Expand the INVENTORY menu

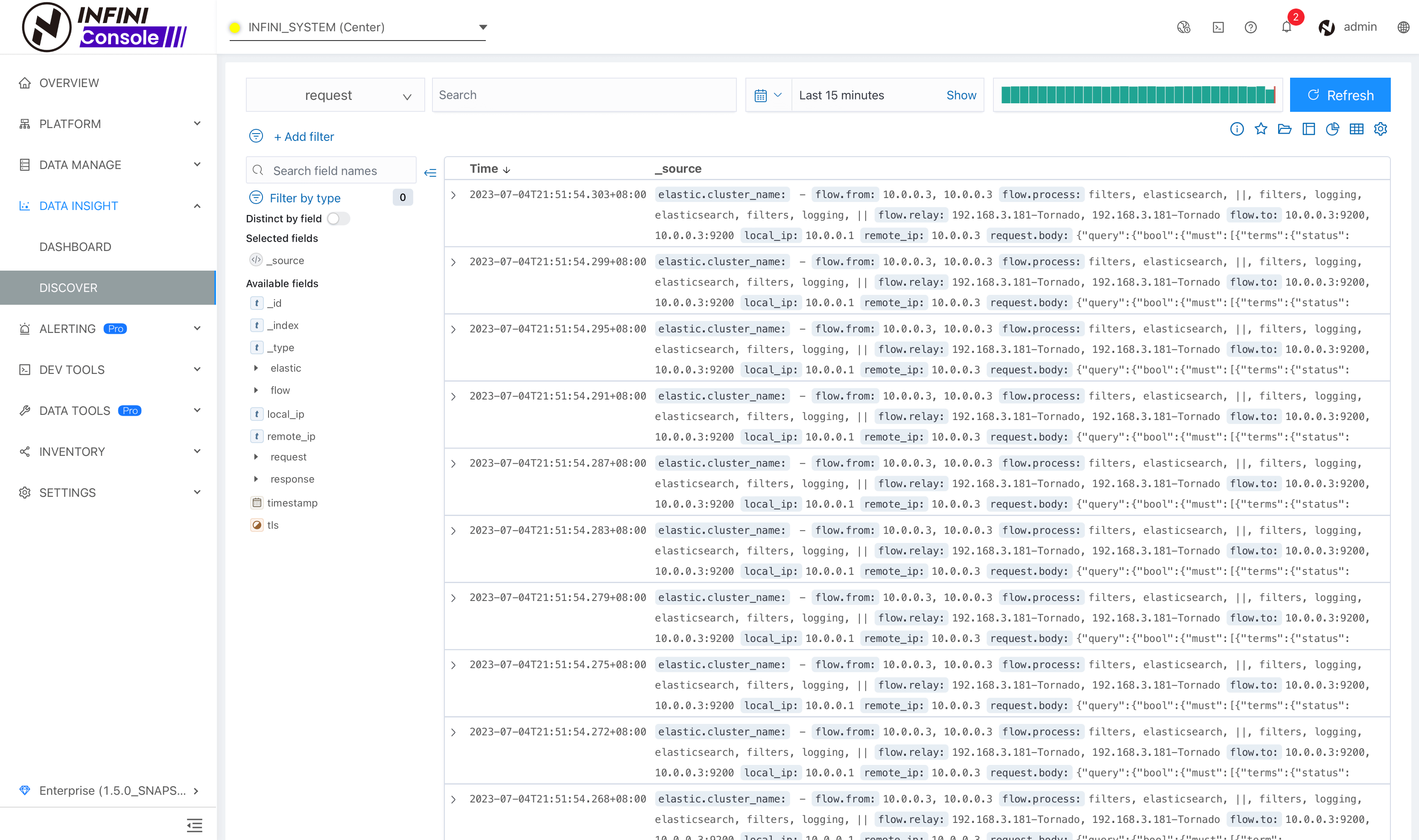108,452
